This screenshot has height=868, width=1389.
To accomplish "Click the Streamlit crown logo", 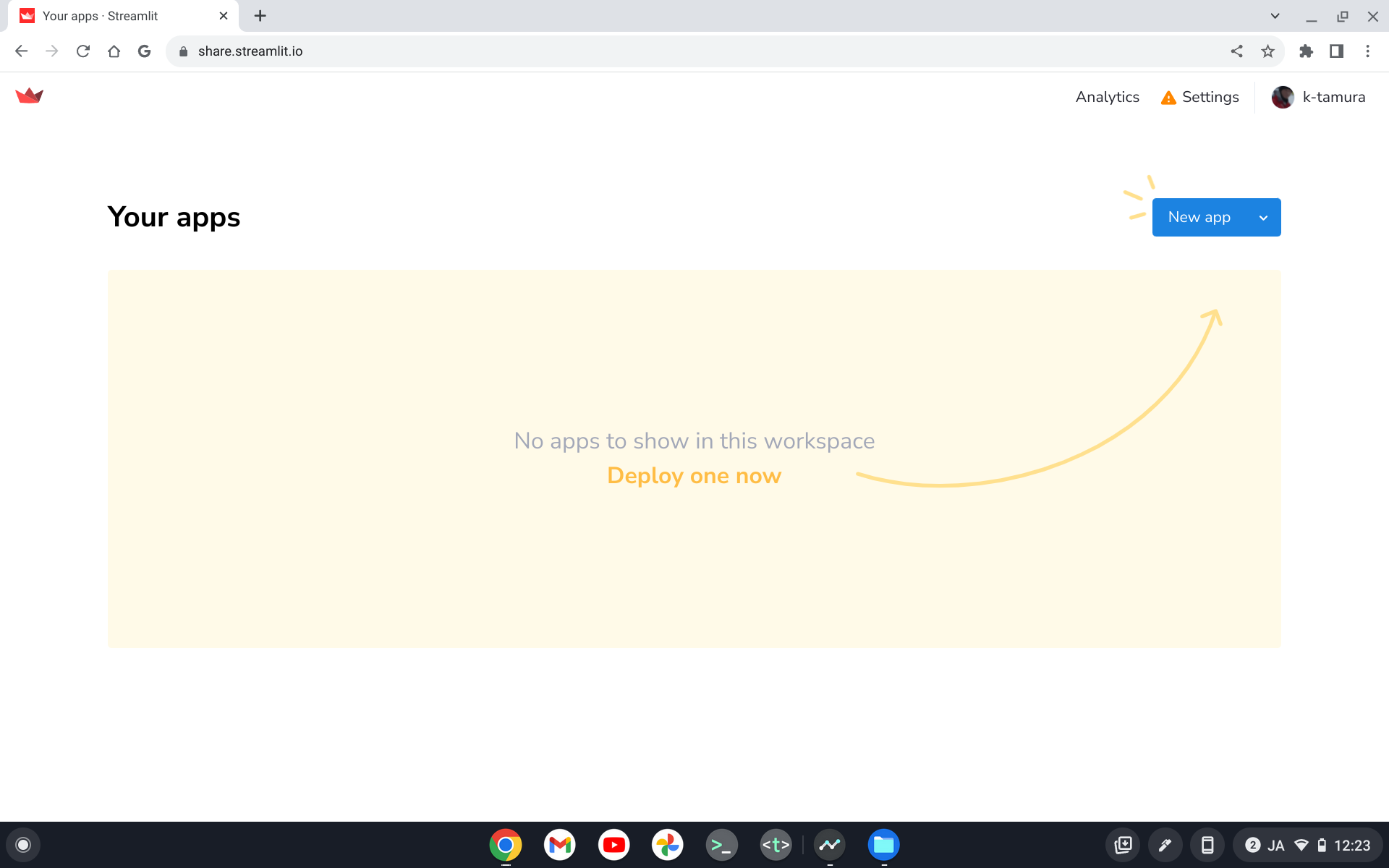I will [29, 95].
